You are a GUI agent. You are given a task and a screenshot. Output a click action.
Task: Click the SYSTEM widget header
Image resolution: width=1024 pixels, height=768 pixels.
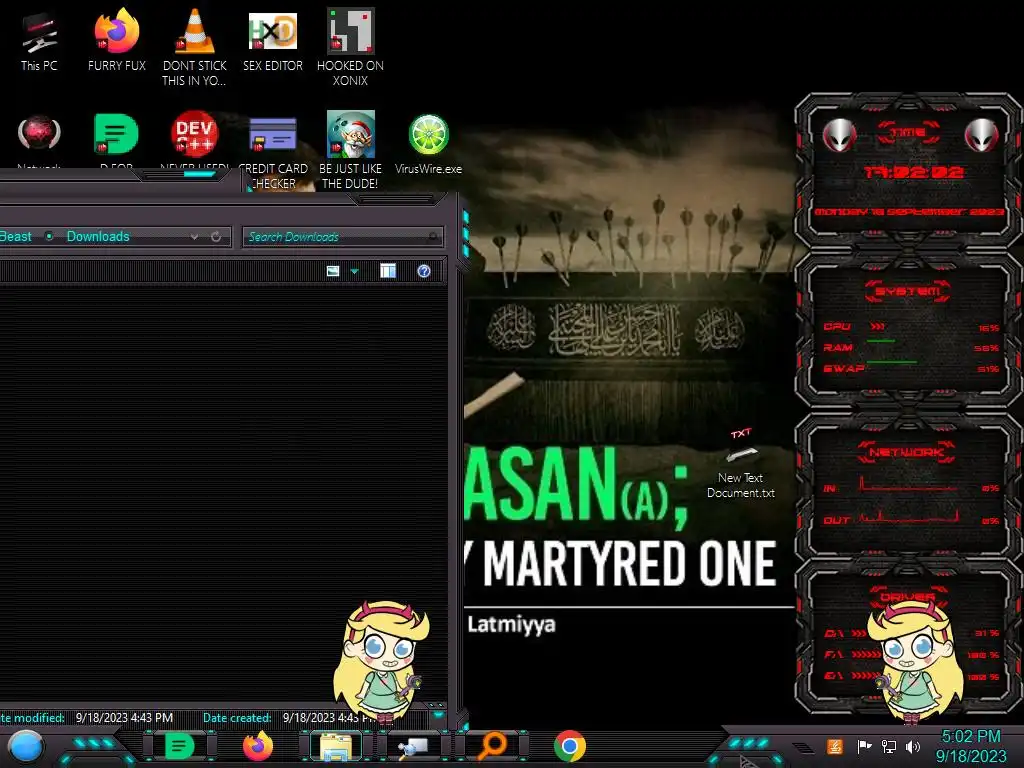pos(908,291)
